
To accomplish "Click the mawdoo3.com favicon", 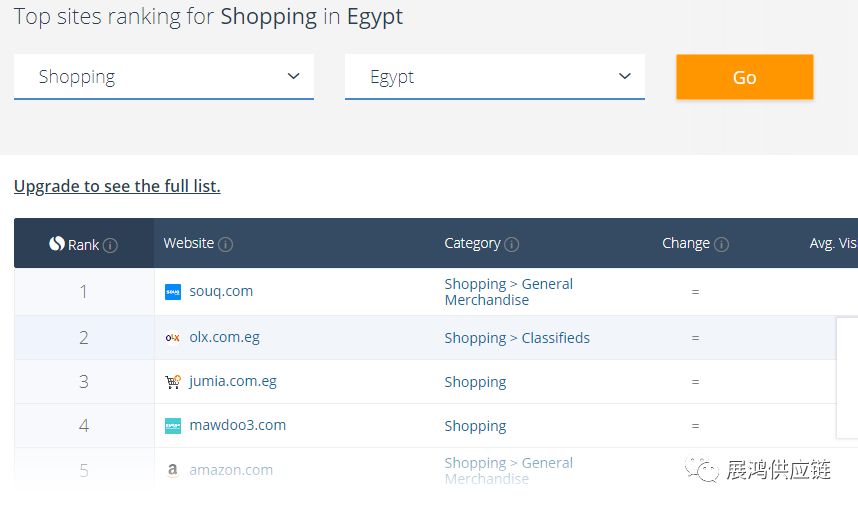I will point(173,426).
